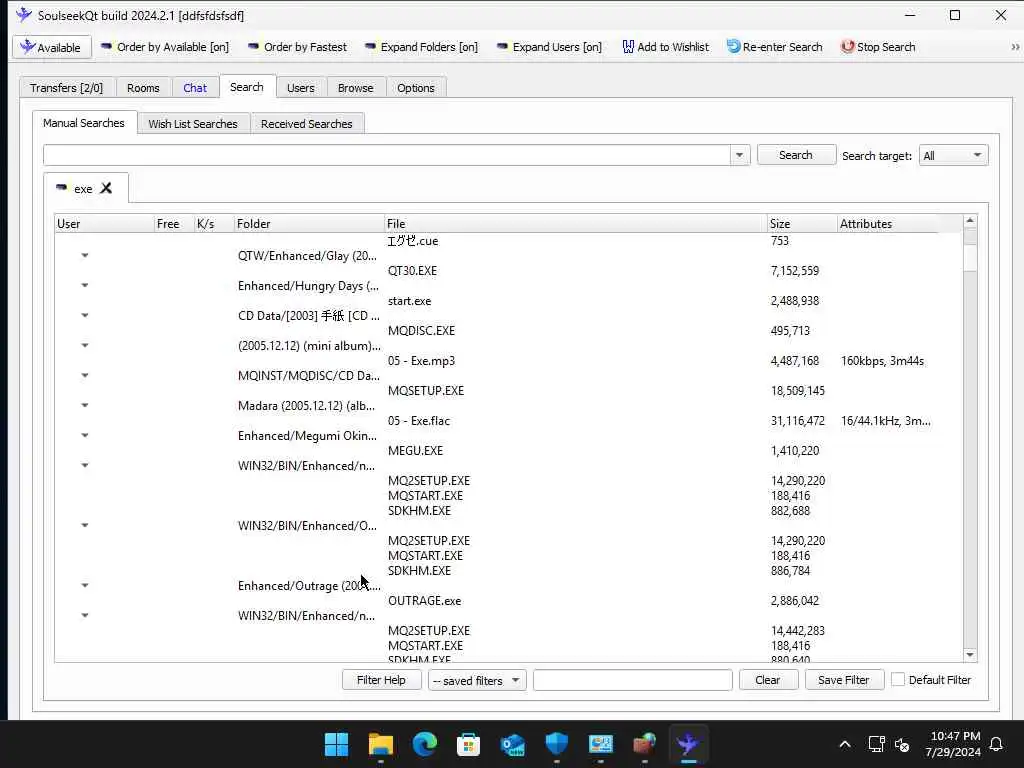Show hidden system tray icons
Screen dimensions: 1024x768
[844, 744]
